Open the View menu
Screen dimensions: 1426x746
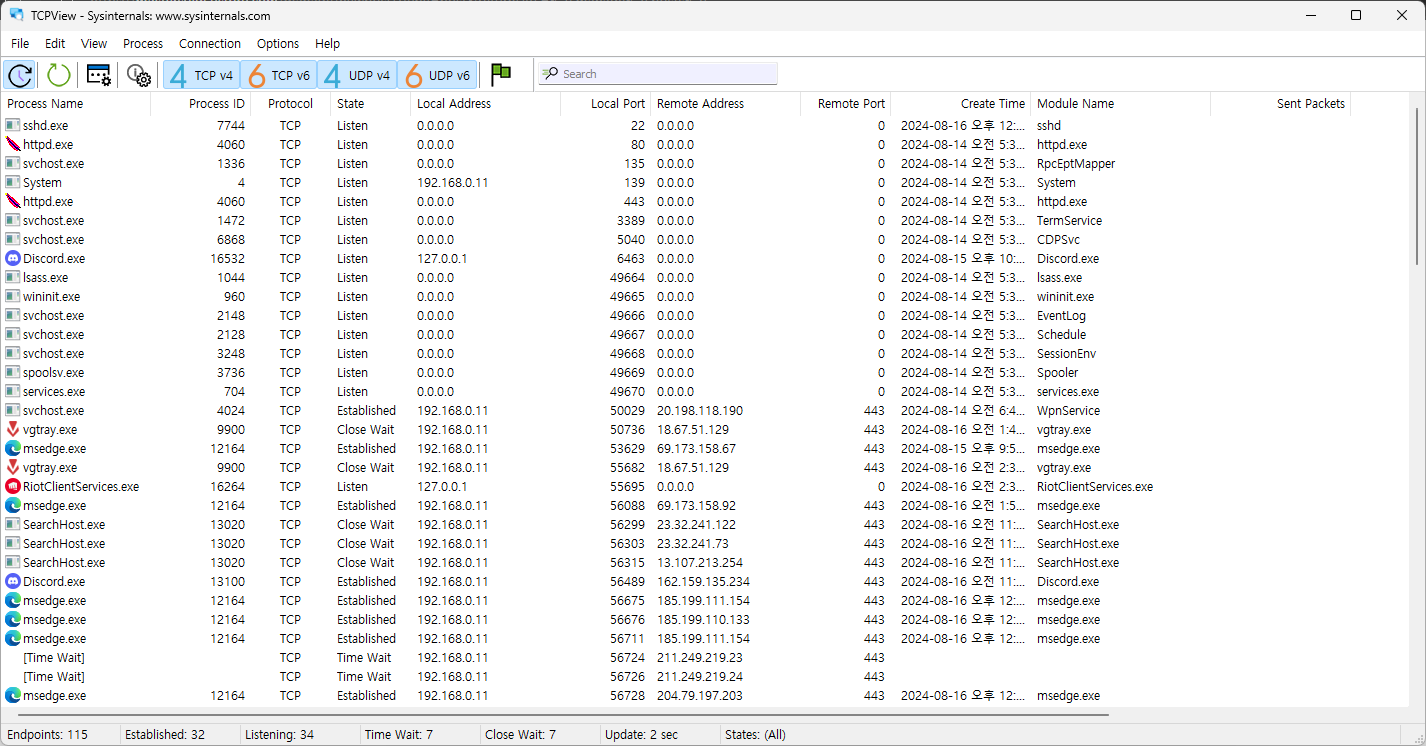(x=94, y=43)
